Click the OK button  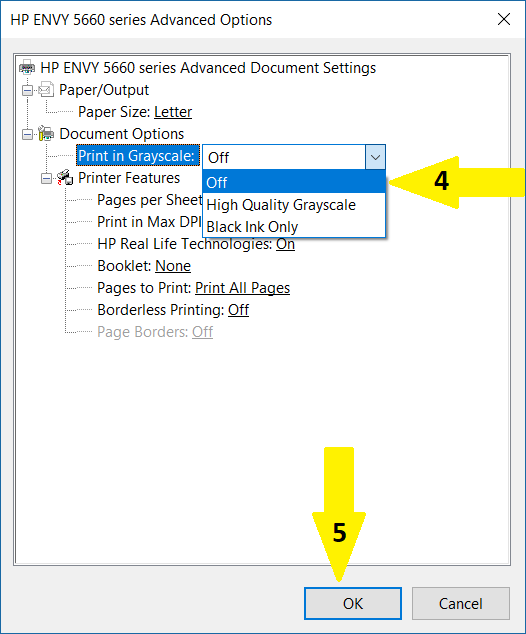click(x=353, y=603)
